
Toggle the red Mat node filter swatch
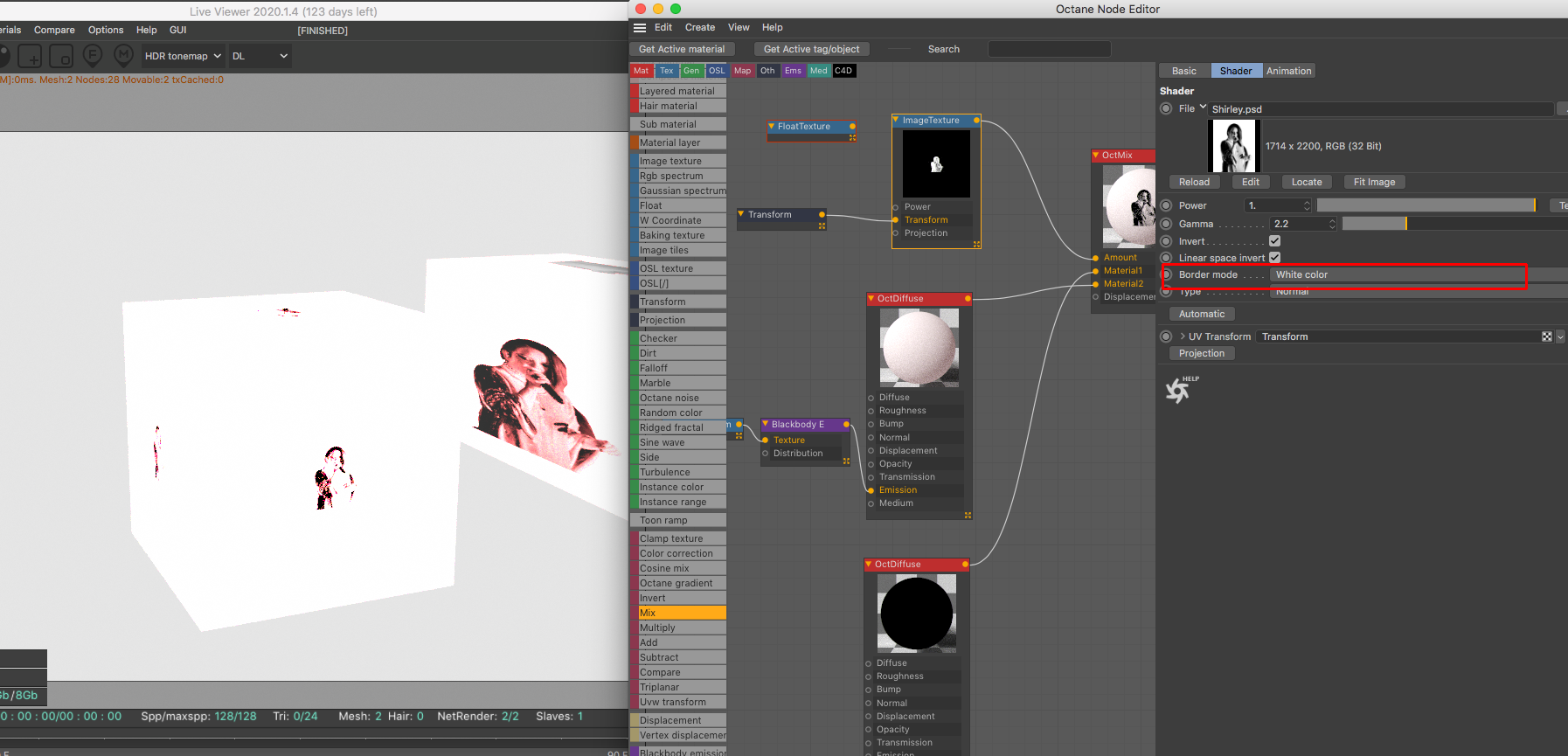[641, 71]
